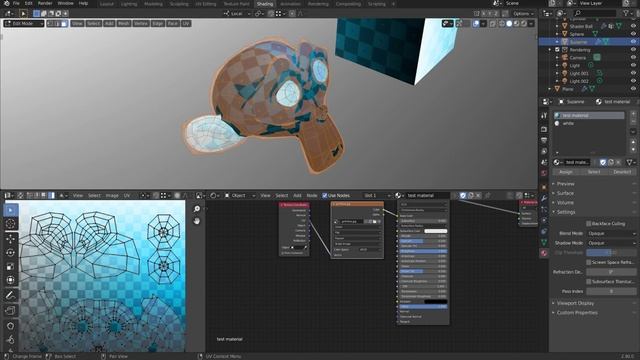Viewport: 640px width, 360px height.
Task: Switch to the UV Editing workspace tab
Action: 206,4
